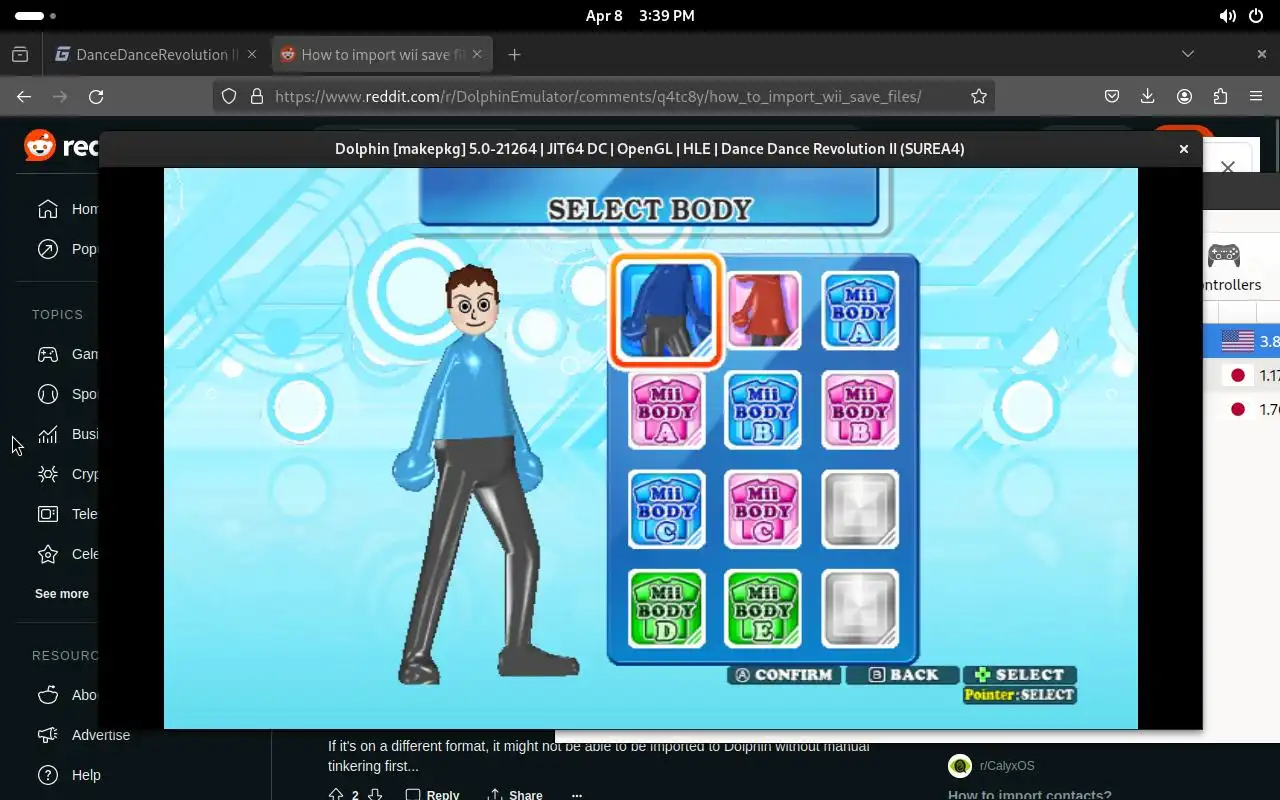Open the Firefox View sidebar icon
Screen dimensions: 1280x800
pos(20,55)
